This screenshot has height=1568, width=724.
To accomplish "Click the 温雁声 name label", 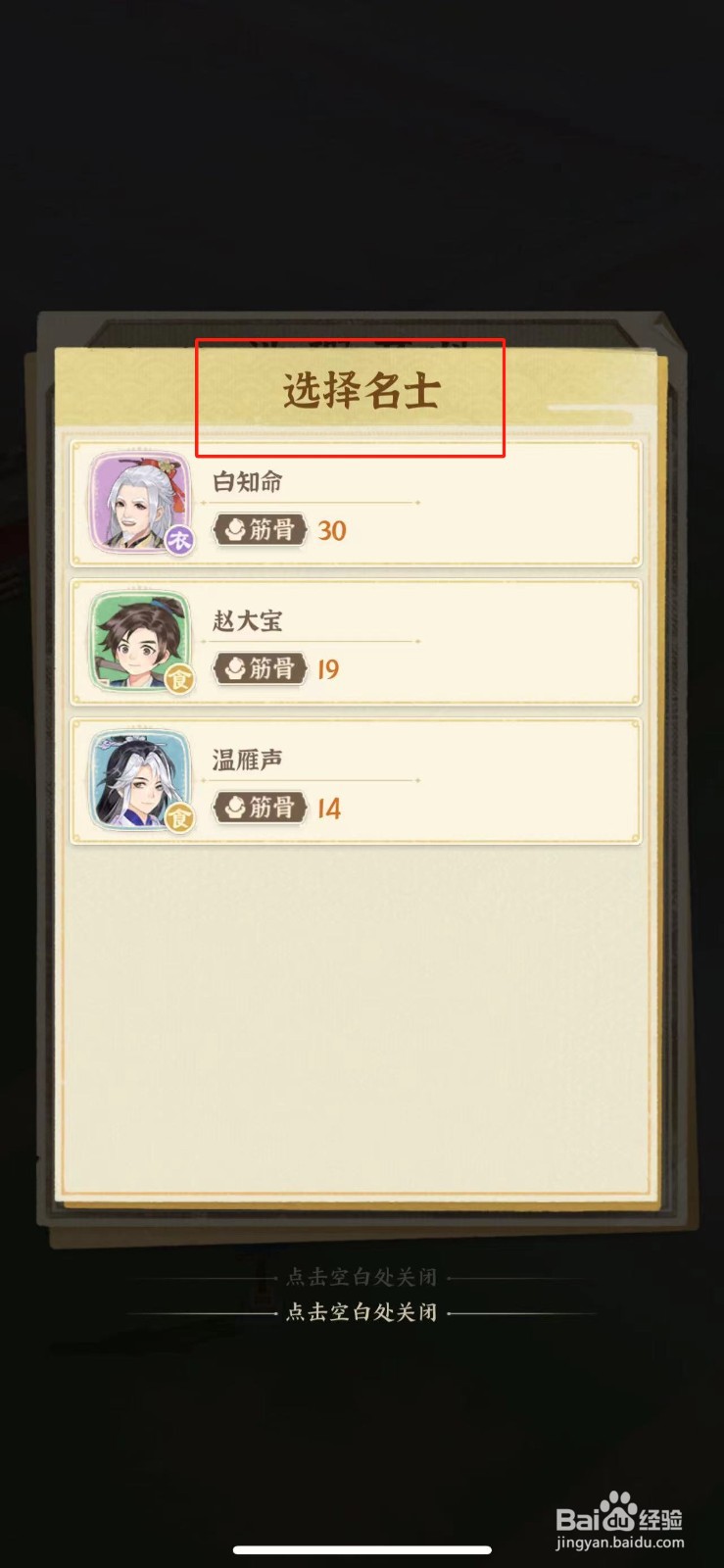I will [x=248, y=760].
